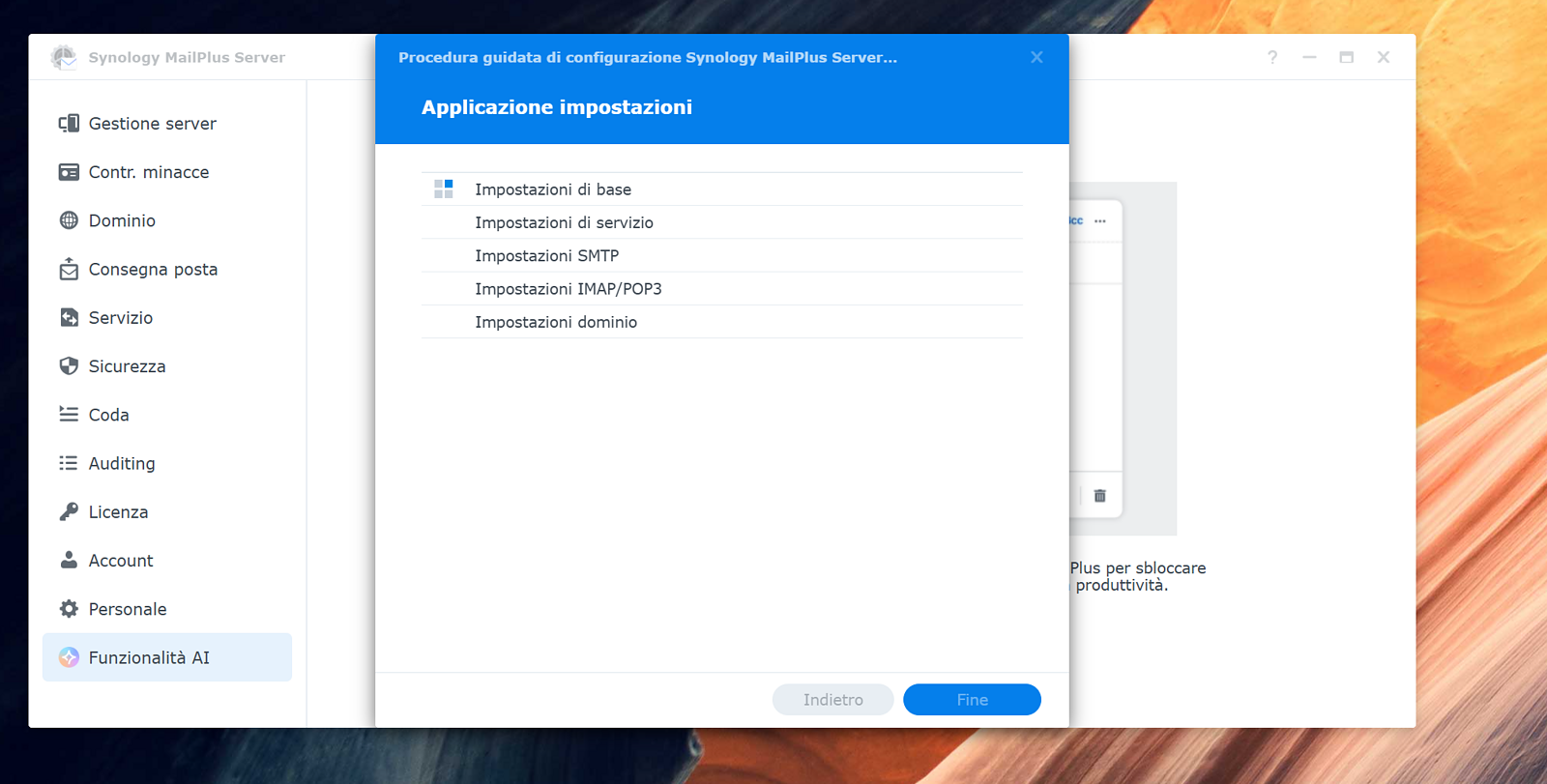Click the Impostazioni SMTP row
Screen dimensions: 1547x784
(722, 255)
